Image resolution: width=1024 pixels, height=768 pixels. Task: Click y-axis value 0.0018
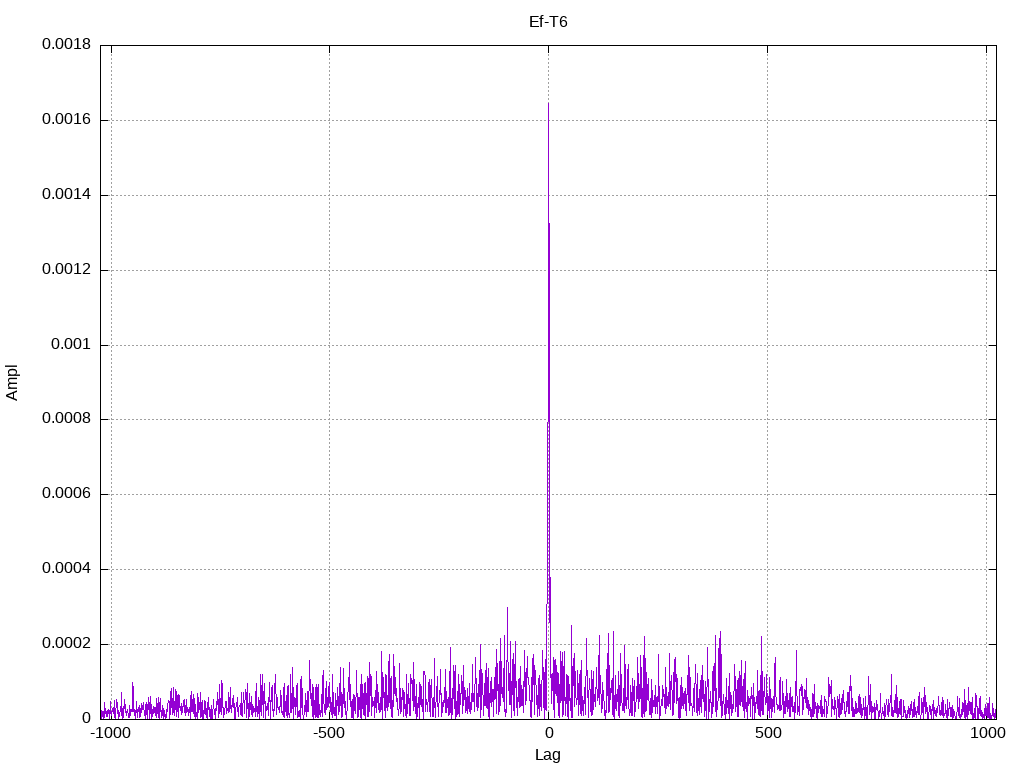pos(67,44)
